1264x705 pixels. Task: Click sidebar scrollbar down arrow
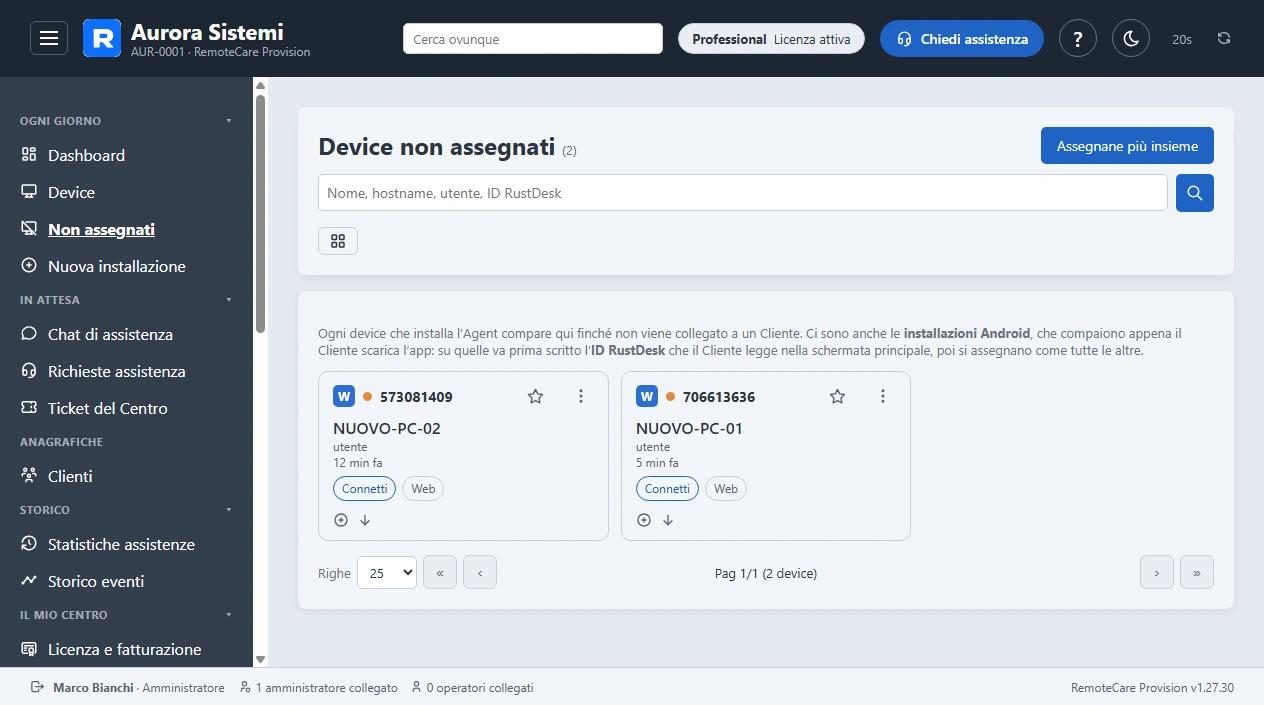pyautogui.click(x=260, y=659)
